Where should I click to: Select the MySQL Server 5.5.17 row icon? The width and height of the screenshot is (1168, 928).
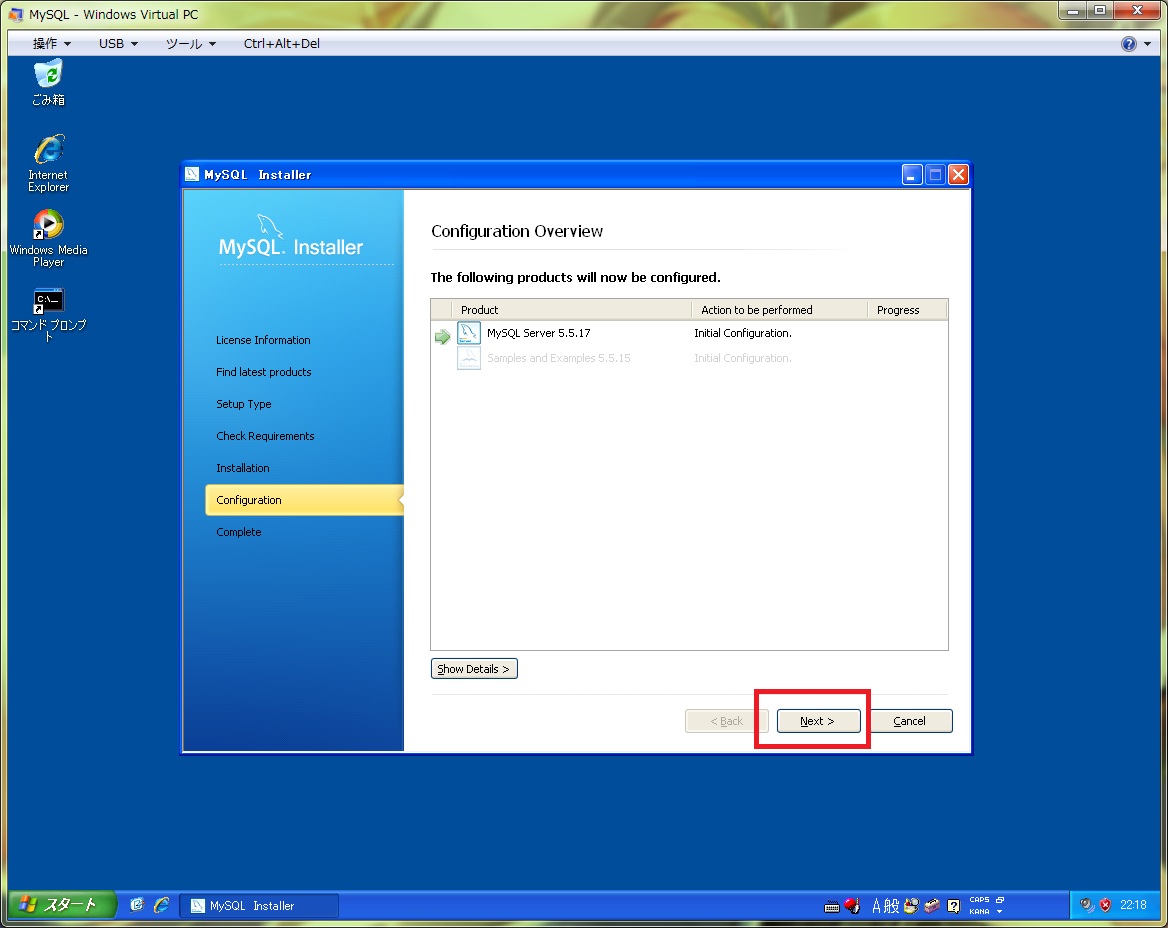(469, 333)
